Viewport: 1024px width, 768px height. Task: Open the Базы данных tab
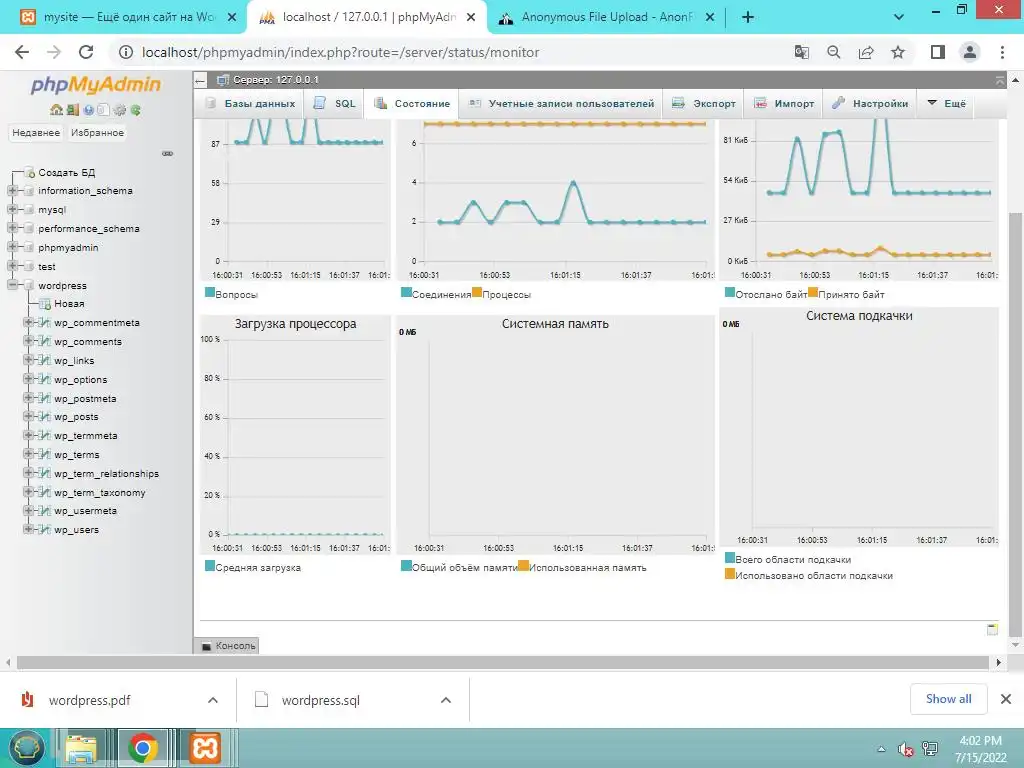coord(250,104)
